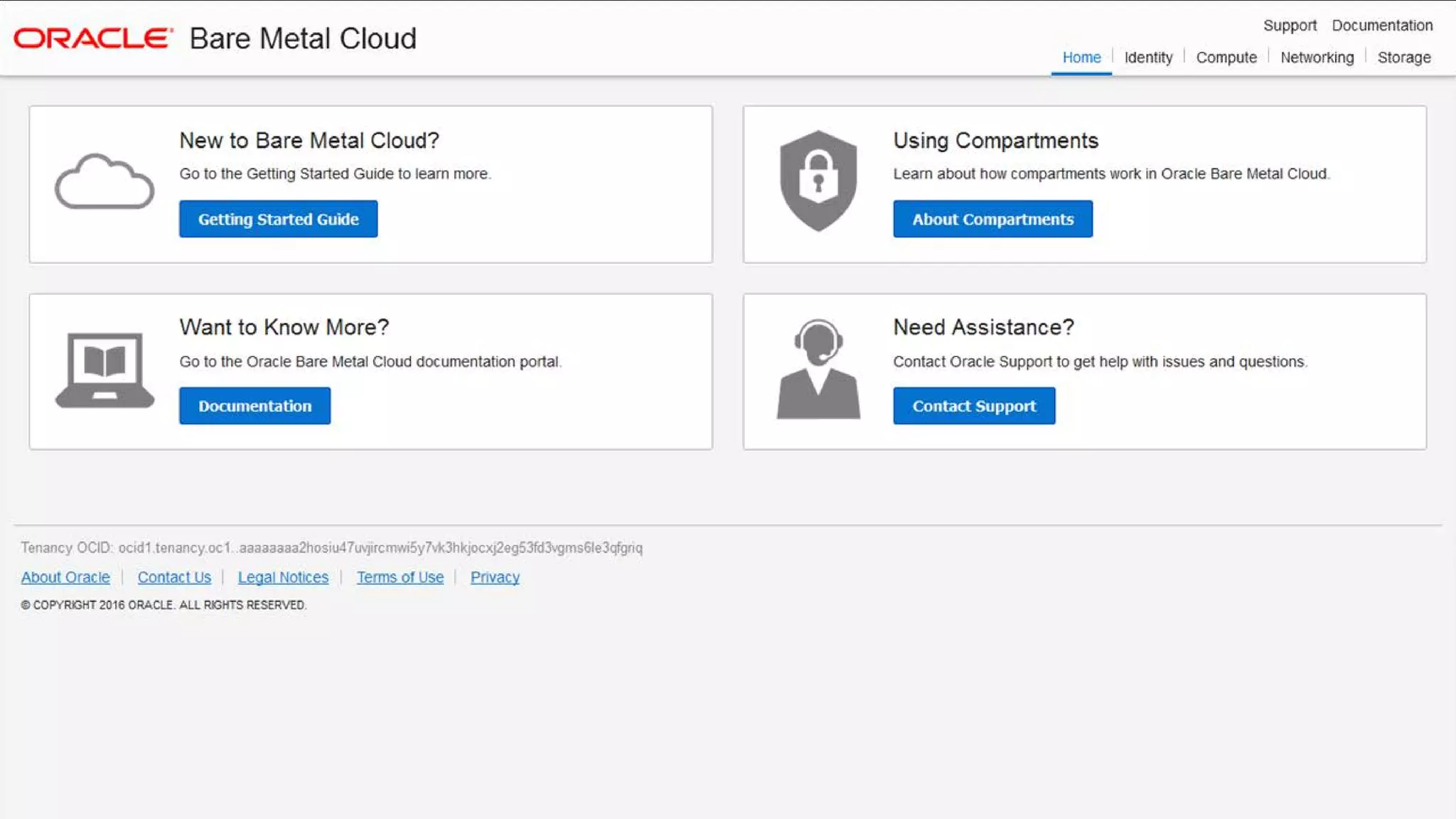Click the headset support agent icon
Viewport: 1456px width, 819px height.
[x=818, y=369]
